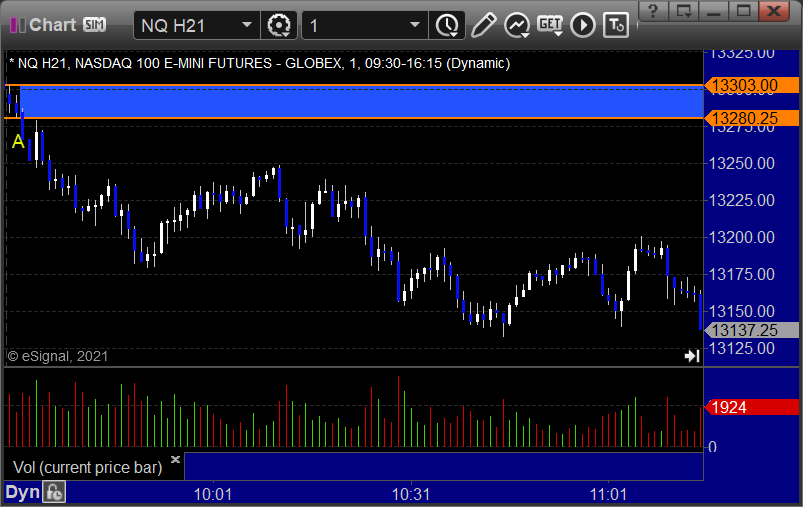The image size is (803, 507).
Task: Click the chart title NQ H21 text
Action: point(259,64)
